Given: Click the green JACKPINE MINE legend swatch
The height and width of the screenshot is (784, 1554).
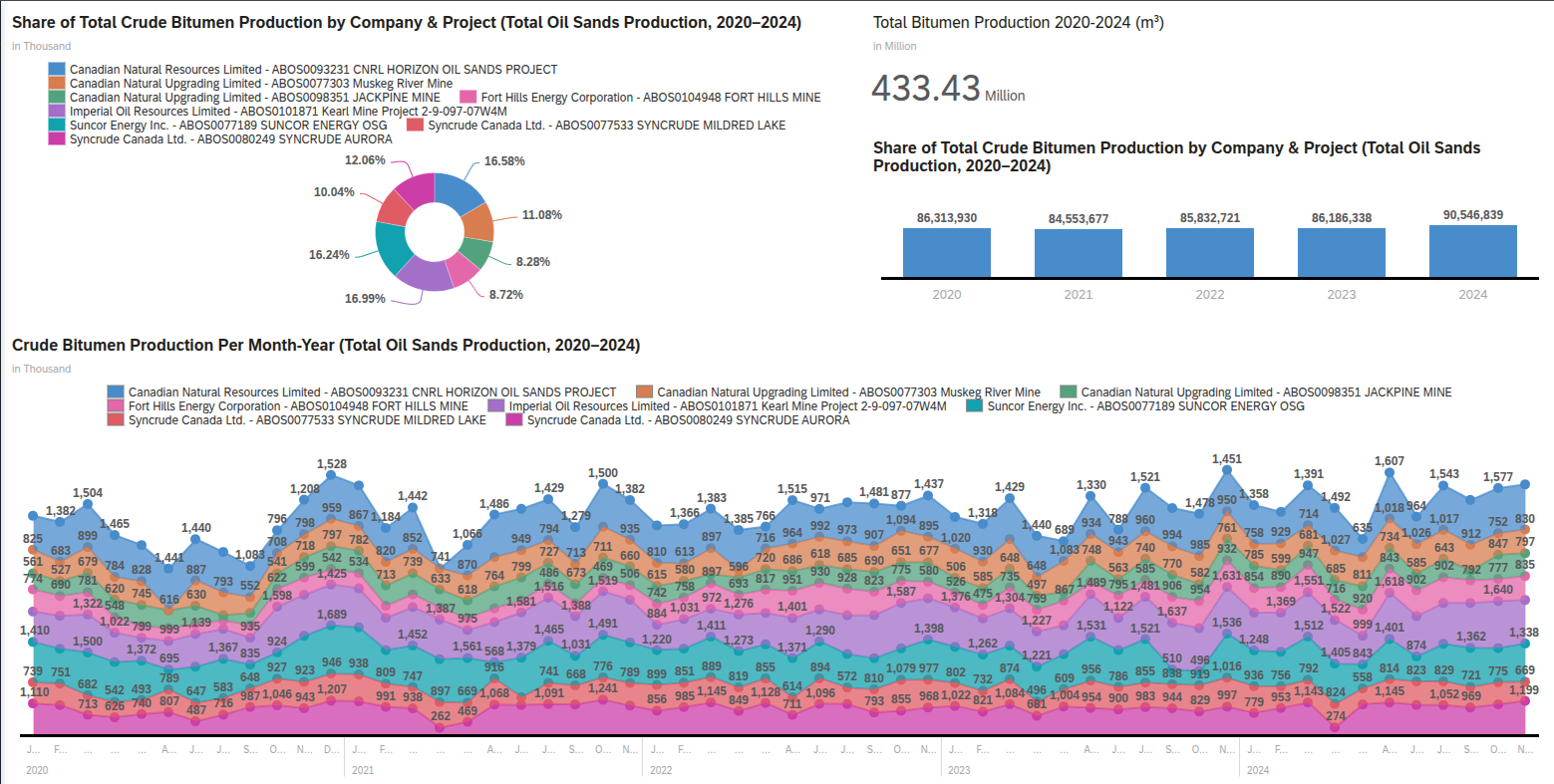Looking at the screenshot, I should point(59,97).
